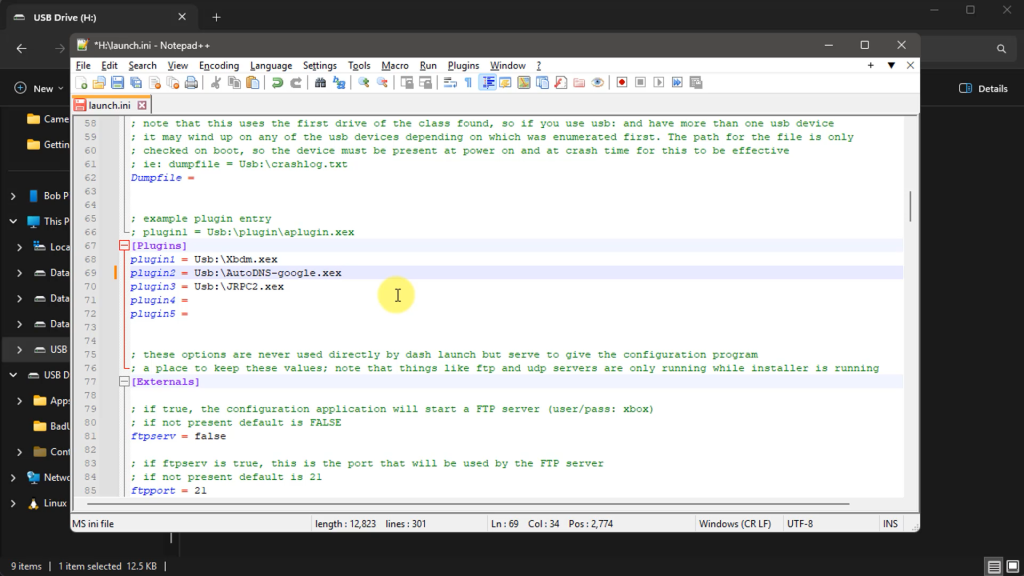
Task: Expand the Apps folder chevron
Action: (x=20, y=401)
